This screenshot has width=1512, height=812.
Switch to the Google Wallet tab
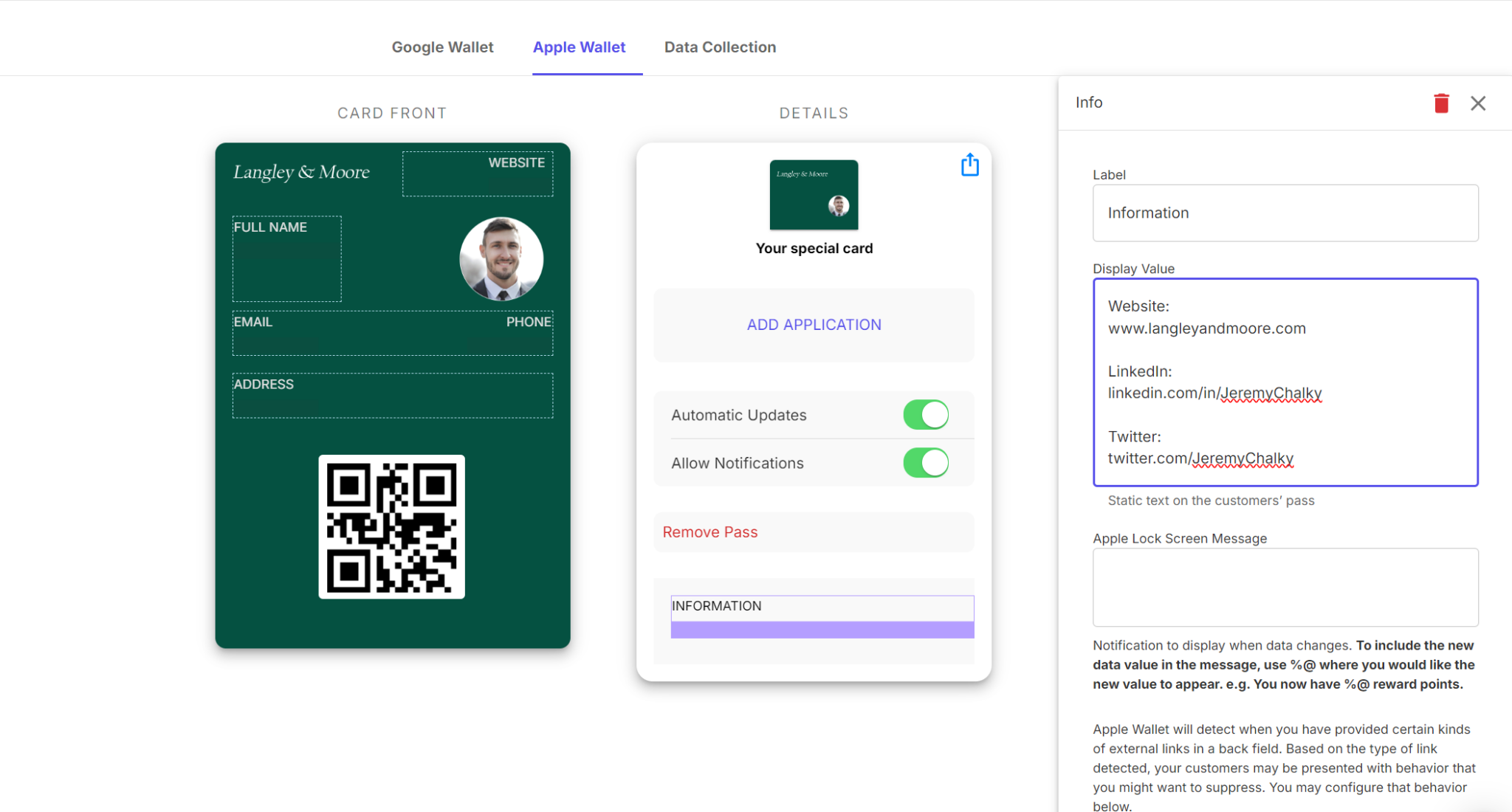click(442, 47)
